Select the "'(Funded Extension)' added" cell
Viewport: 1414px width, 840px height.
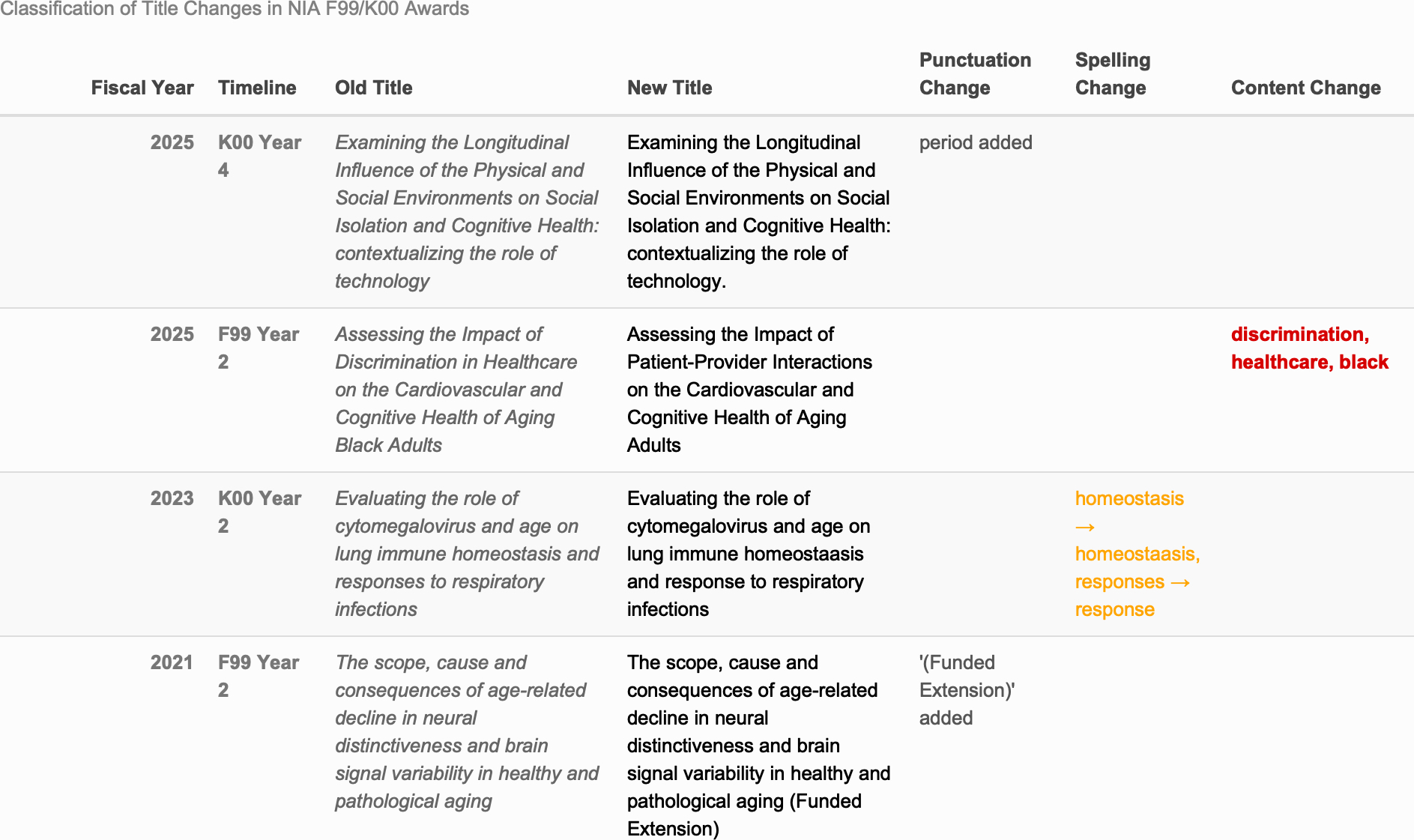[967, 690]
